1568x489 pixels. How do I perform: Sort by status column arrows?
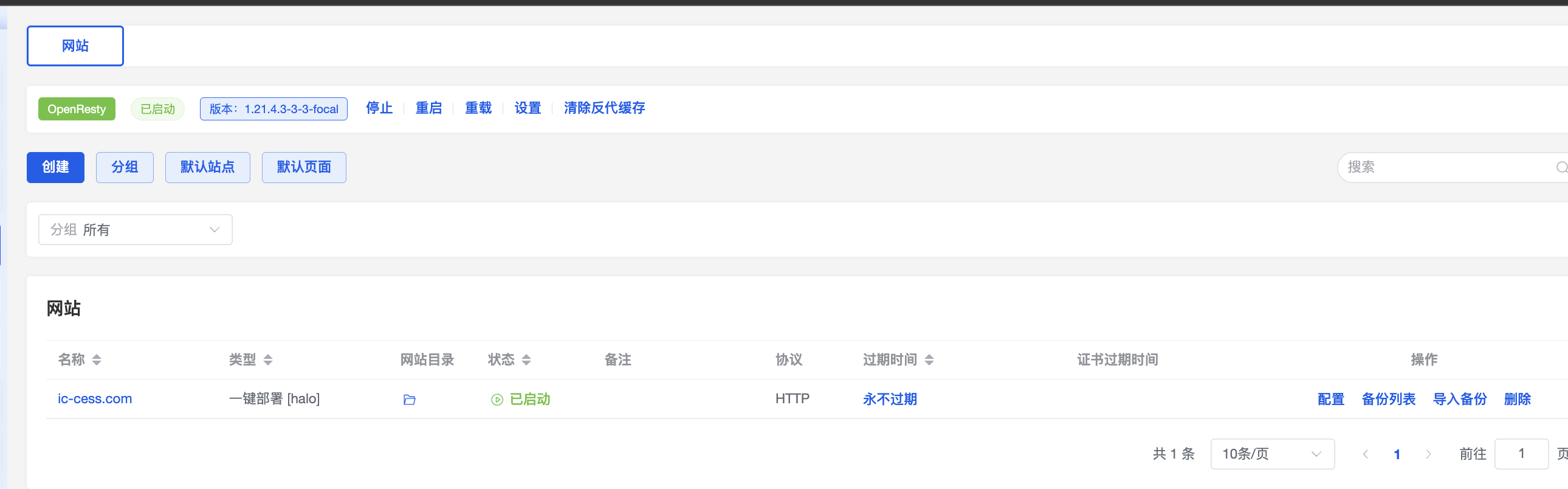click(526, 360)
